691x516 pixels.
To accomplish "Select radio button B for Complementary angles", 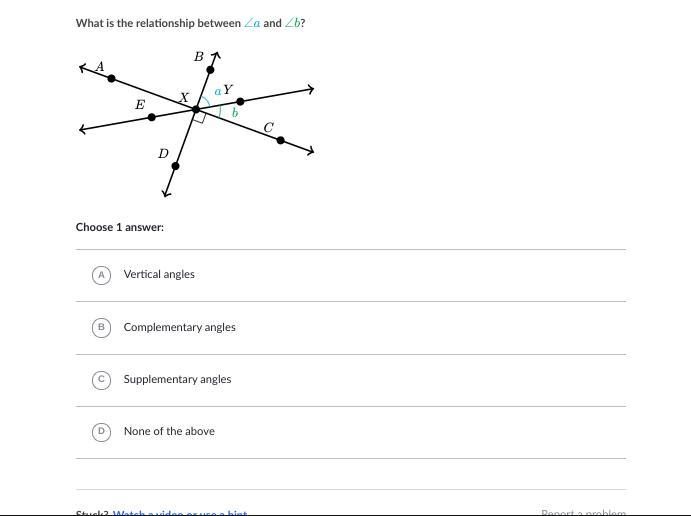I will click(101, 327).
